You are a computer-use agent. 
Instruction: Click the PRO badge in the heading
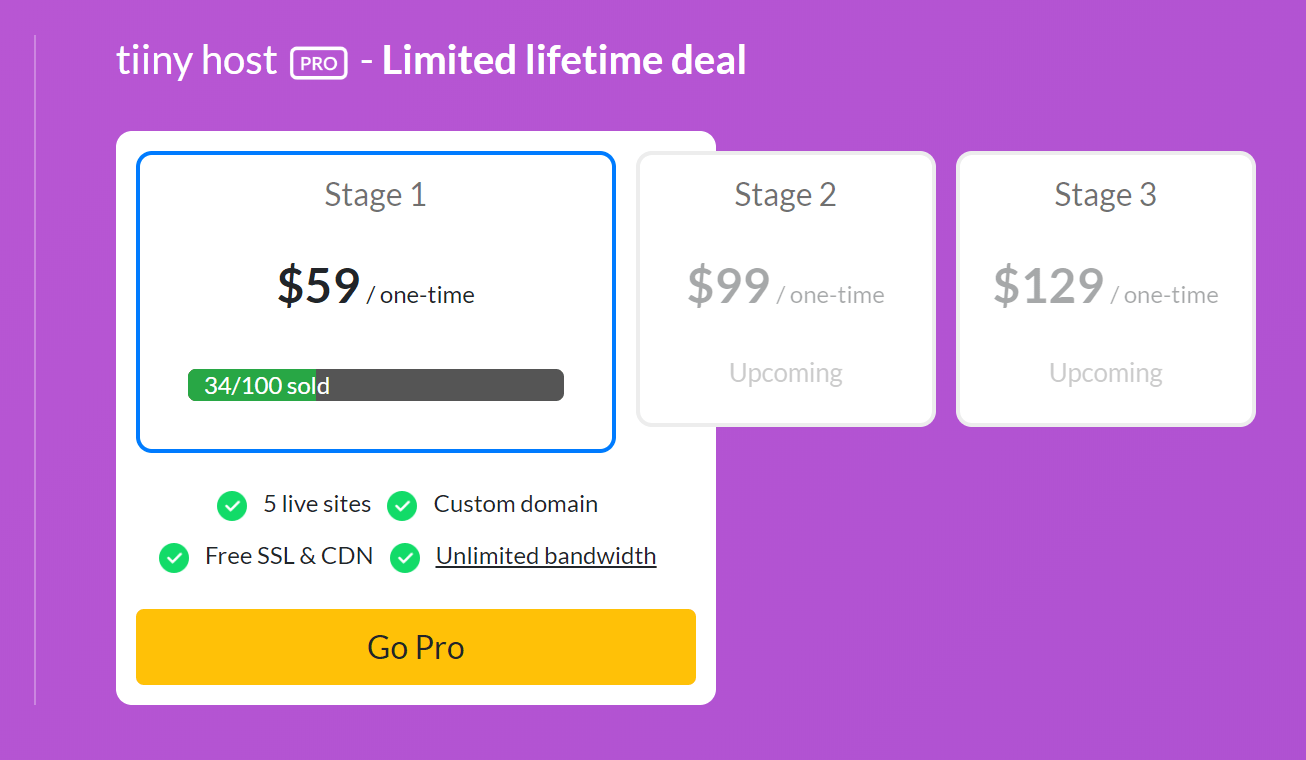[x=318, y=63]
